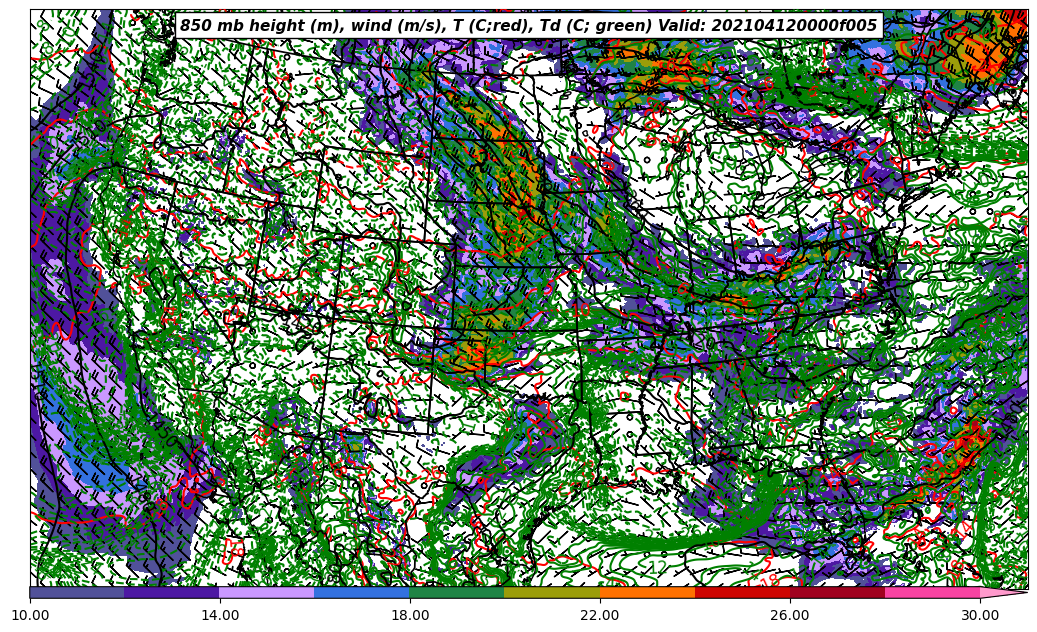Select the slate-blue 10–12 colorbar segment
This screenshot has width=1037, height=632.
77,592
